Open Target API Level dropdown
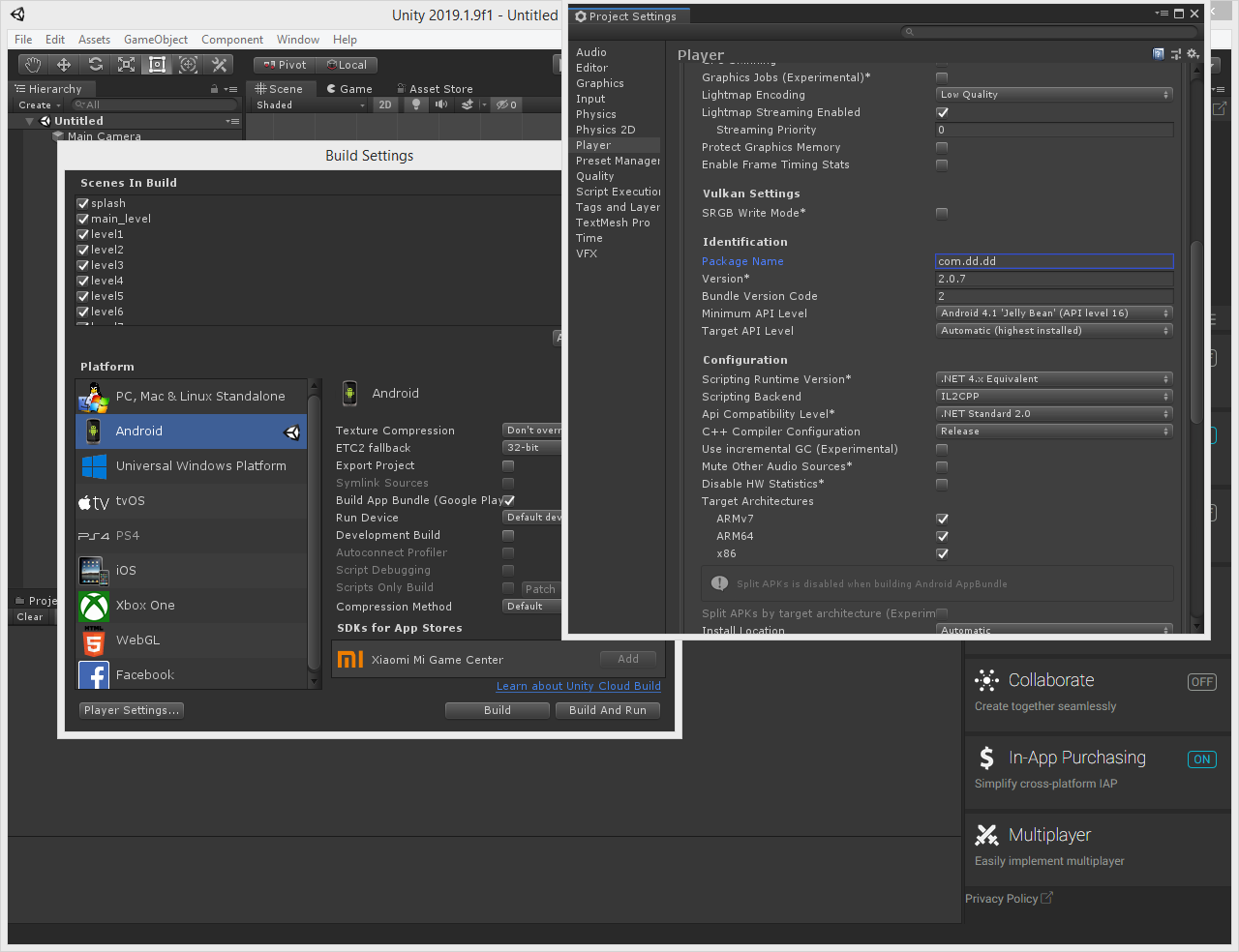This screenshot has height=952, width=1239. coord(1054,331)
